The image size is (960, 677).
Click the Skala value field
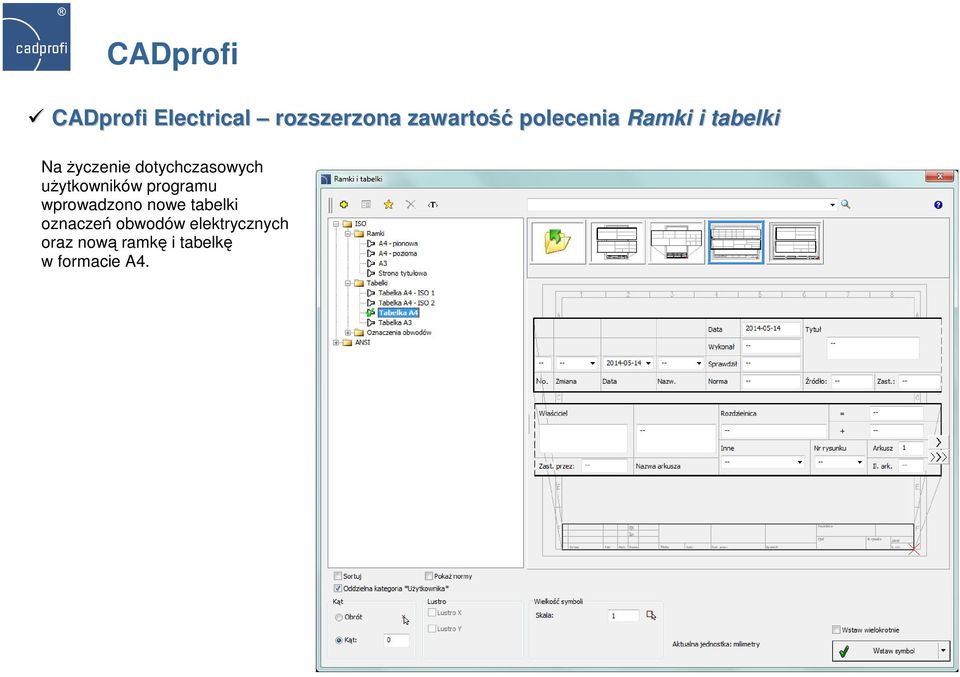click(x=624, y=616)
